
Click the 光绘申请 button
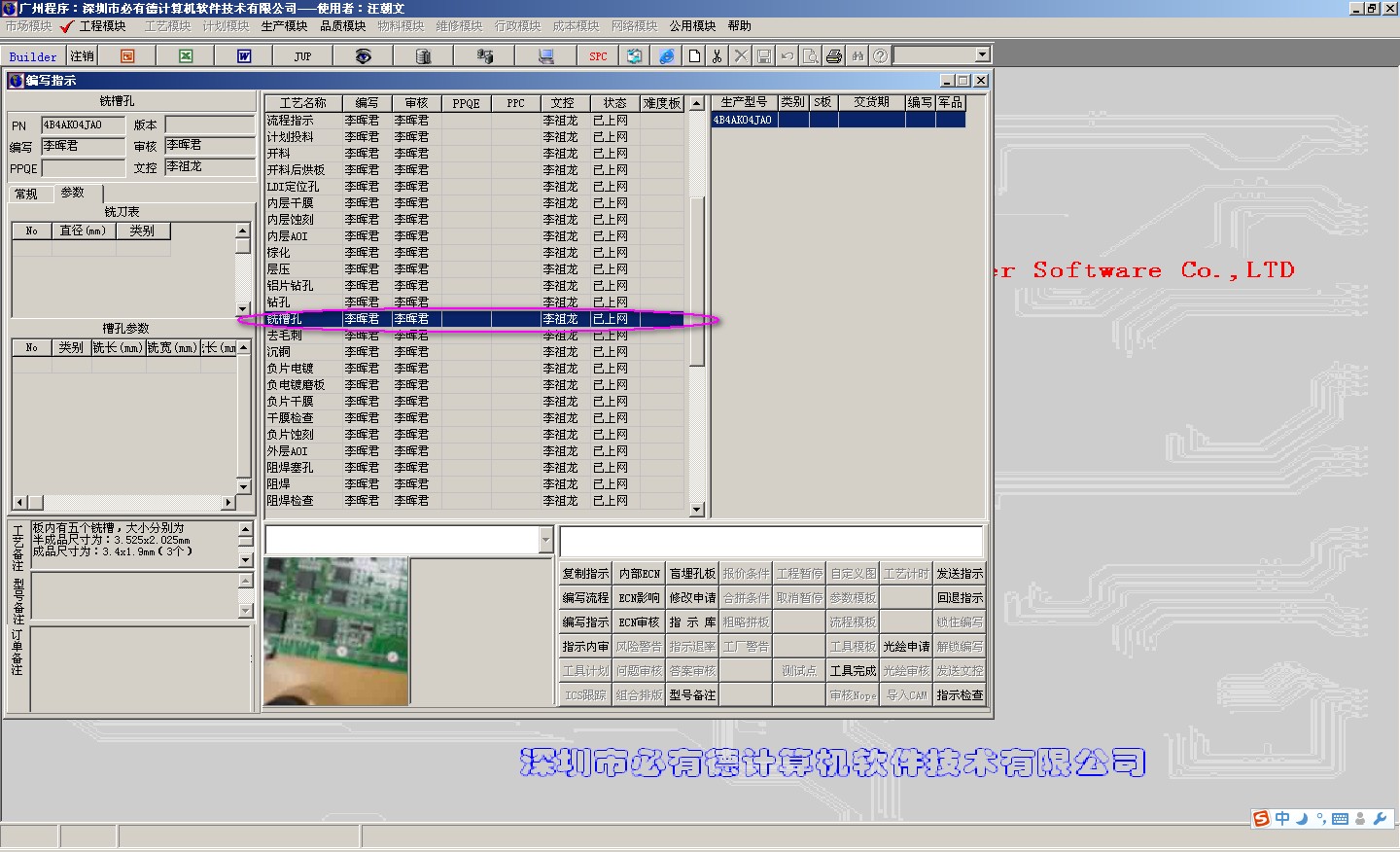(906, 647)
